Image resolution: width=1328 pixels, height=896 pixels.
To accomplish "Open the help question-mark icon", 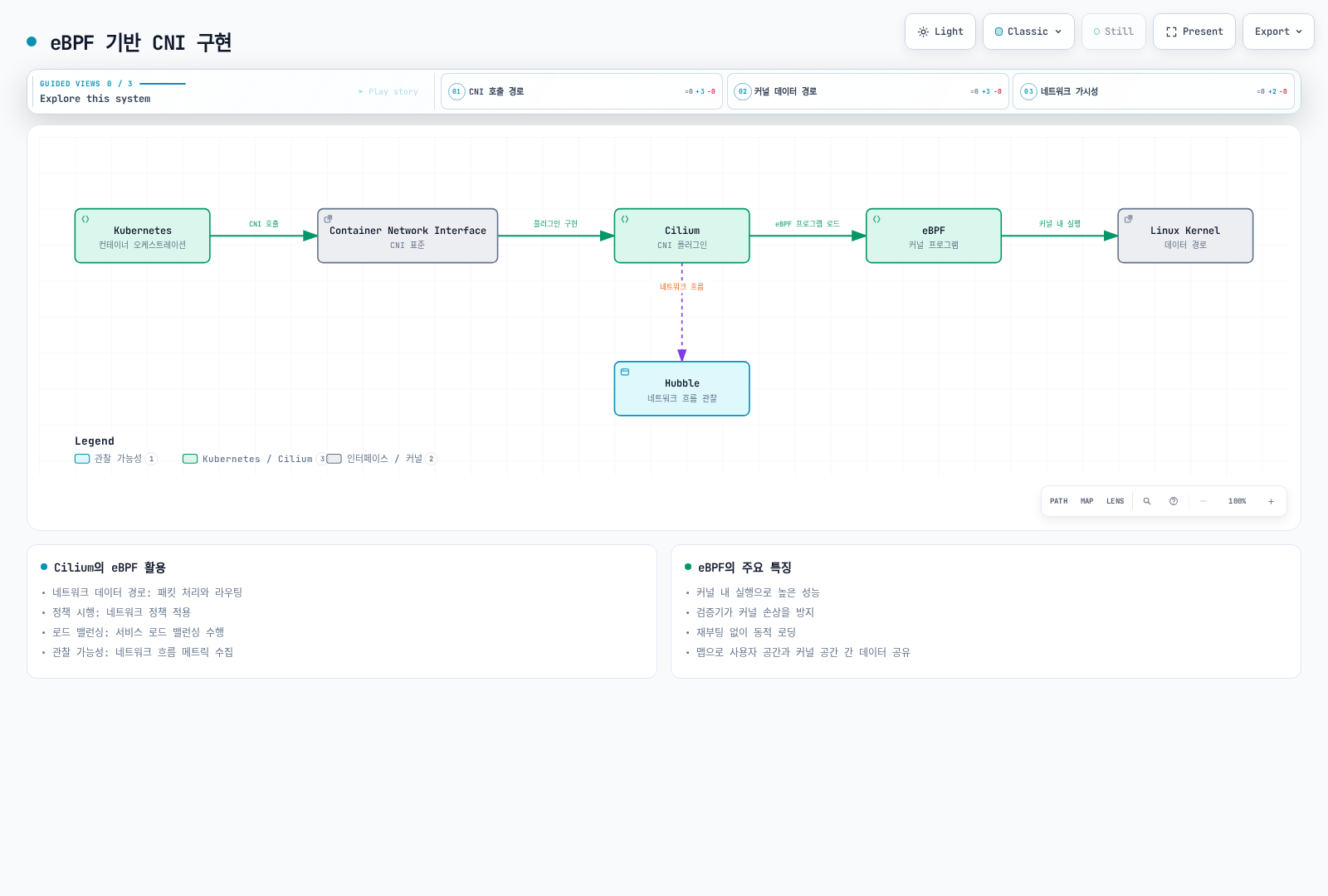I will tap(1174, 501).
